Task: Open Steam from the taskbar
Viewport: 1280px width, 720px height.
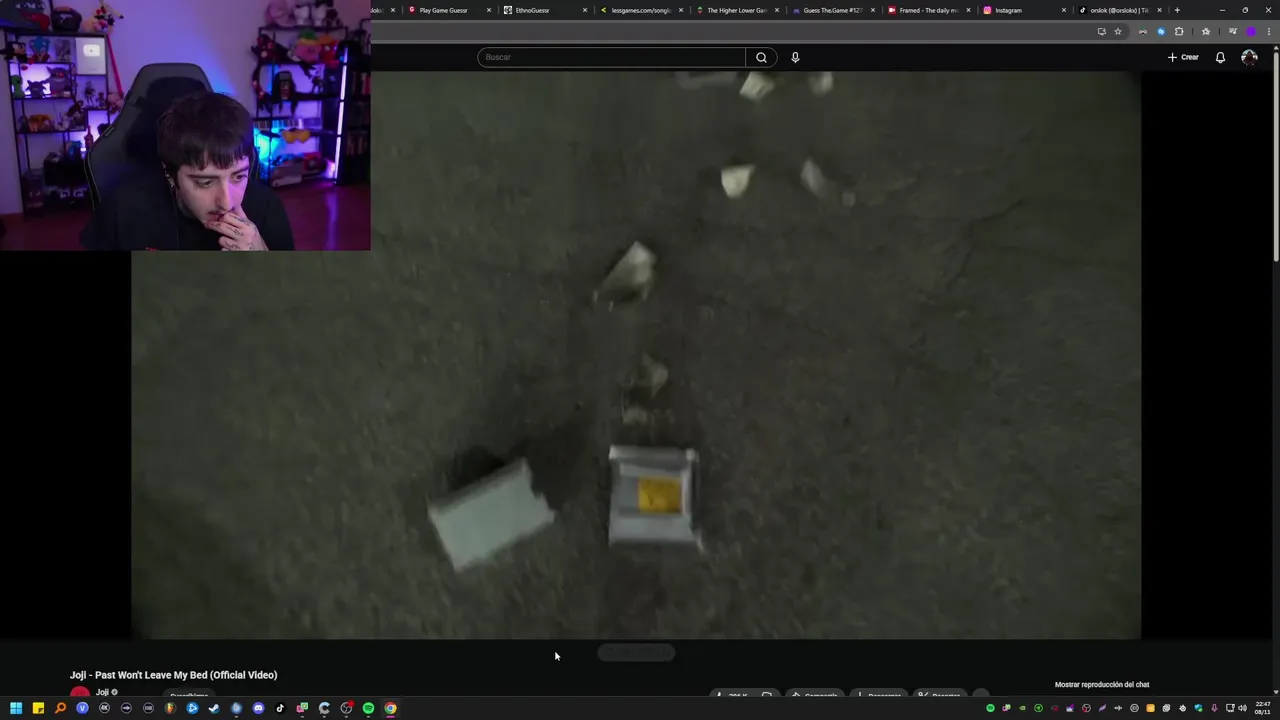Action: tap(214, 708)
